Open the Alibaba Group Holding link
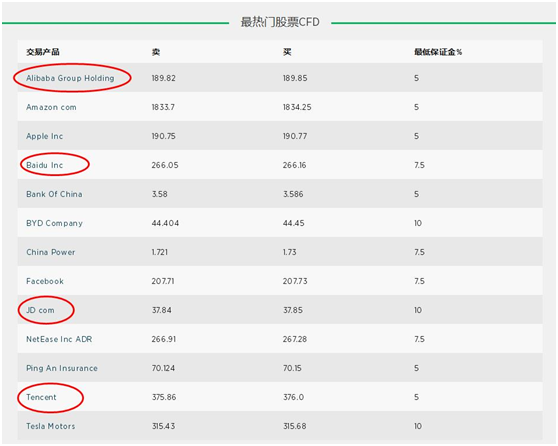Screen dimensions: 558x446 tap(70, 78)
